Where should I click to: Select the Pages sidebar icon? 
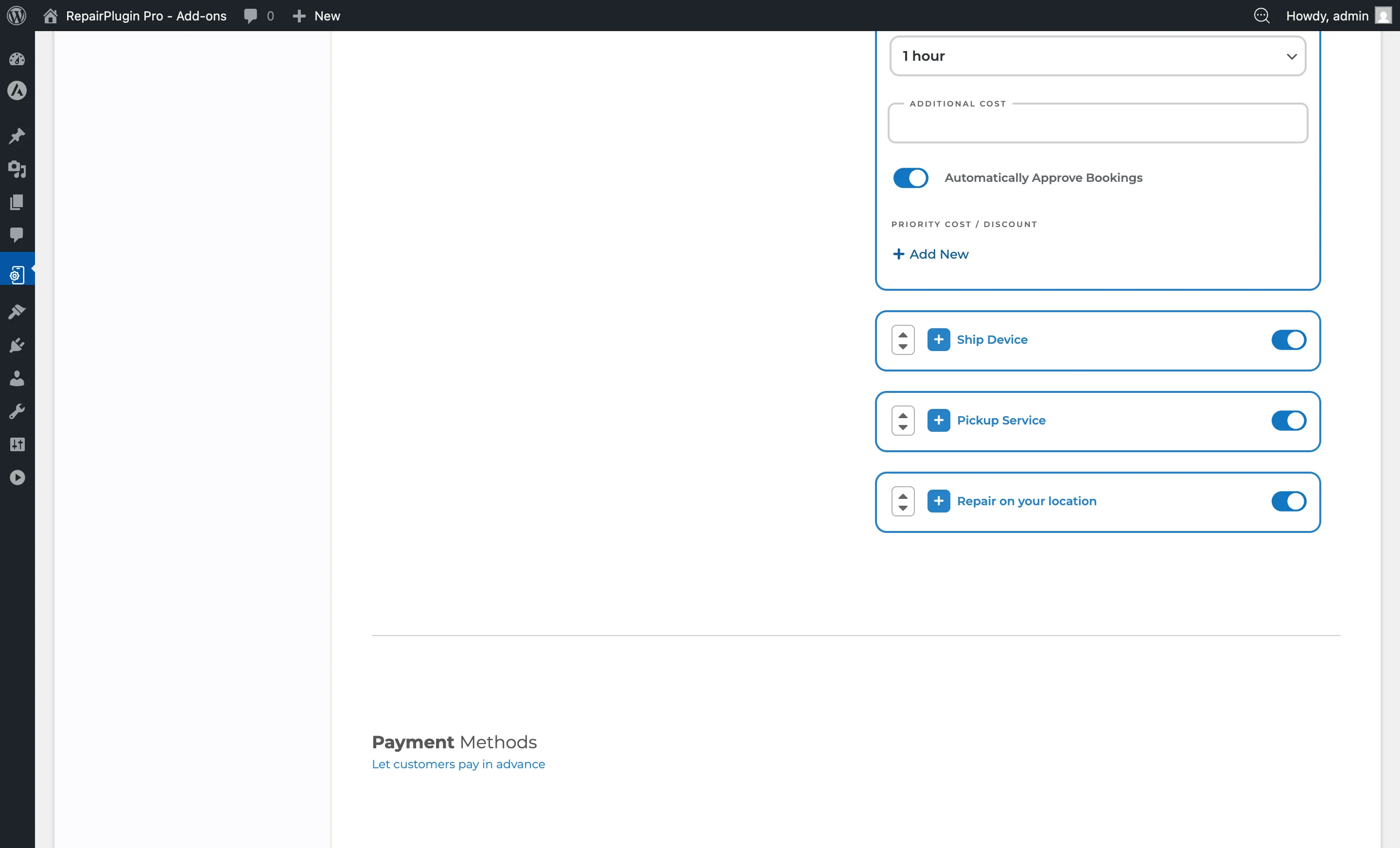tap(17, 202)
